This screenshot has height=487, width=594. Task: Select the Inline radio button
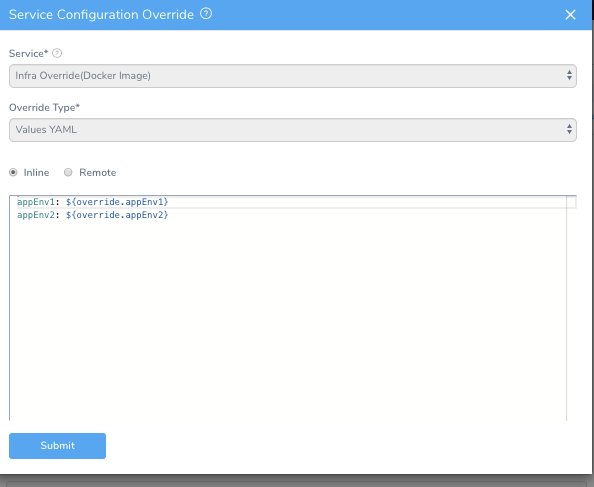13,172
